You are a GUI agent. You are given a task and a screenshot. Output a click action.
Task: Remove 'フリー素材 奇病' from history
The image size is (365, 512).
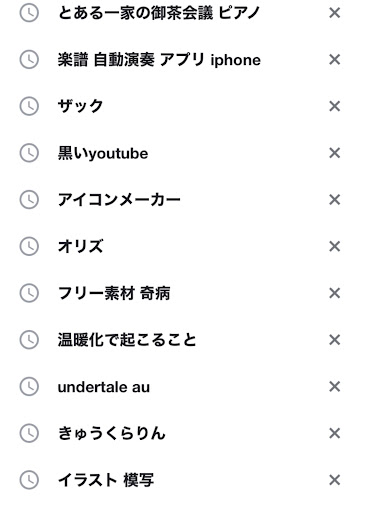tap(334, 293)
